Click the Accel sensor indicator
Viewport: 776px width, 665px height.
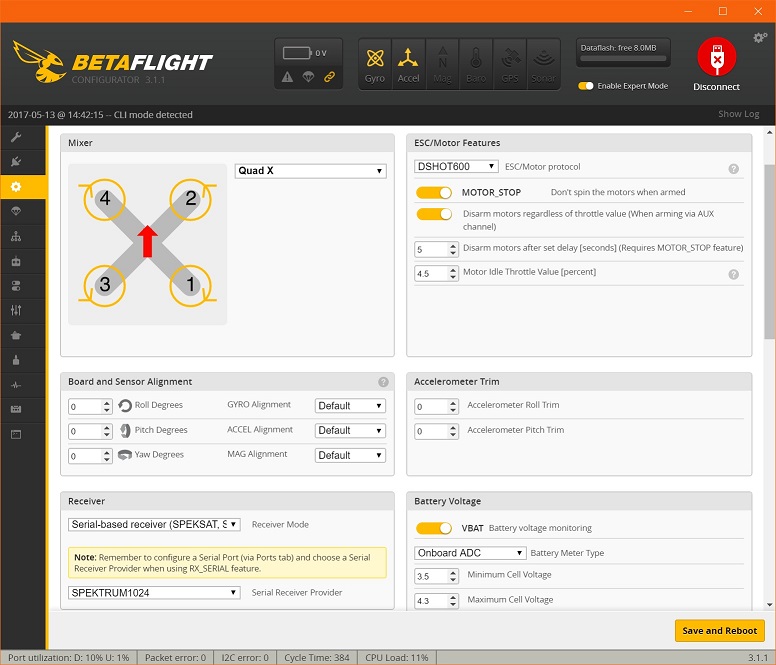(408, 65)
